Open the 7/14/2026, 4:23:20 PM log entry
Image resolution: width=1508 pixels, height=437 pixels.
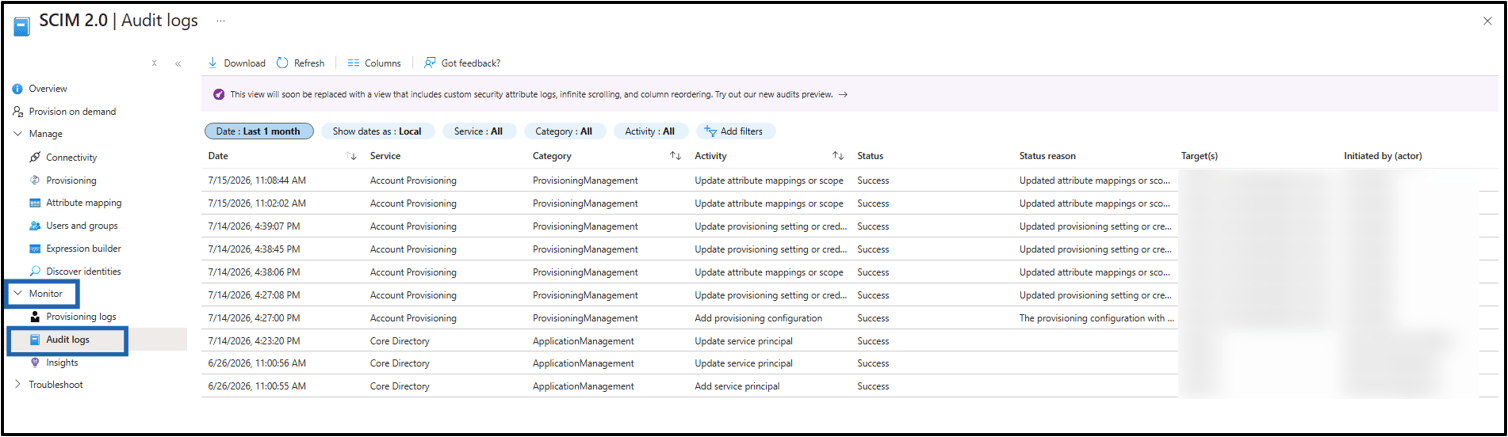(x=254, y=341)
